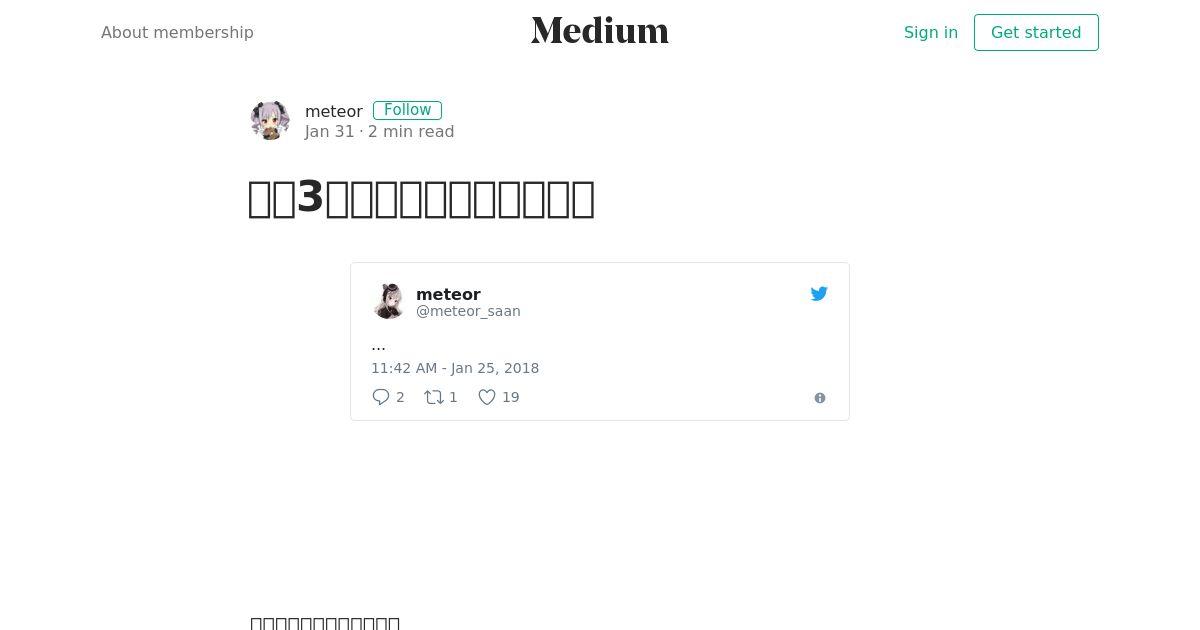
Task: Like the tweet with the heart icon
Action: coord(487,397)
